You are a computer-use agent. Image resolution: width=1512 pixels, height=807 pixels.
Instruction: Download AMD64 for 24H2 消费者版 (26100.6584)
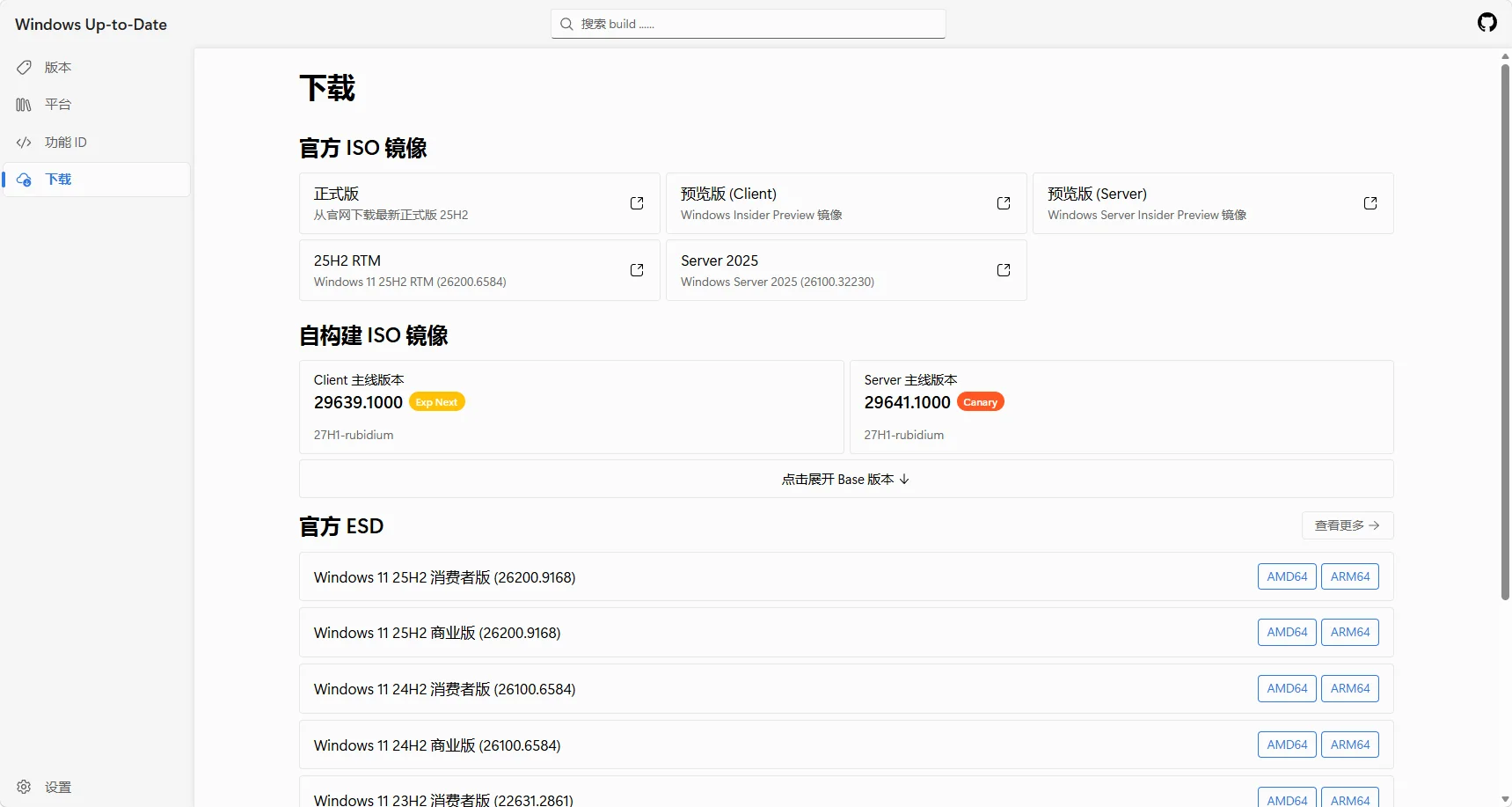point(1287,688)
